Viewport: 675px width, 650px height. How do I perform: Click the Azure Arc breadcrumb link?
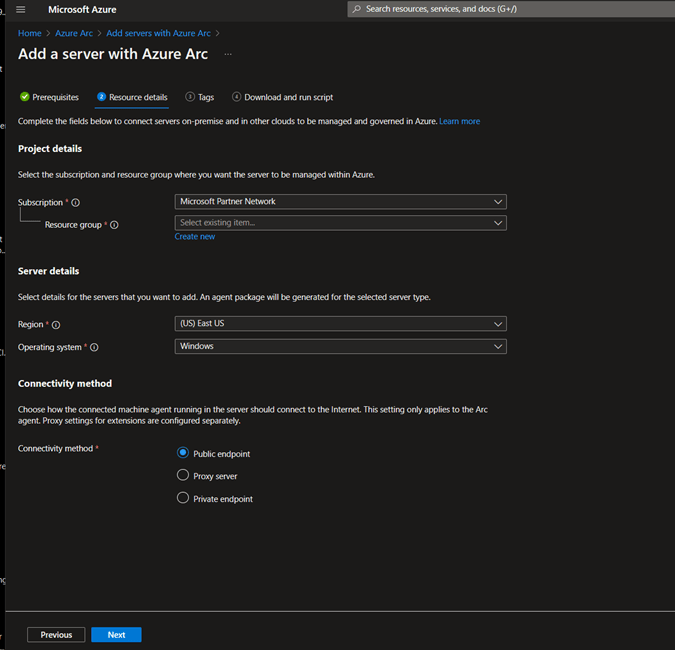click(74, 33)
